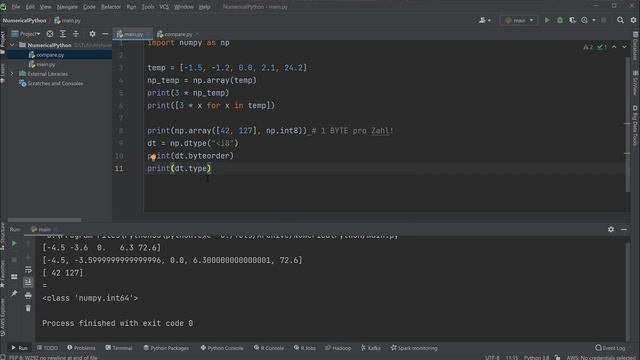
Task: Expand the External Libraries node
Action: pyautogui.click(x=12, y=74)
